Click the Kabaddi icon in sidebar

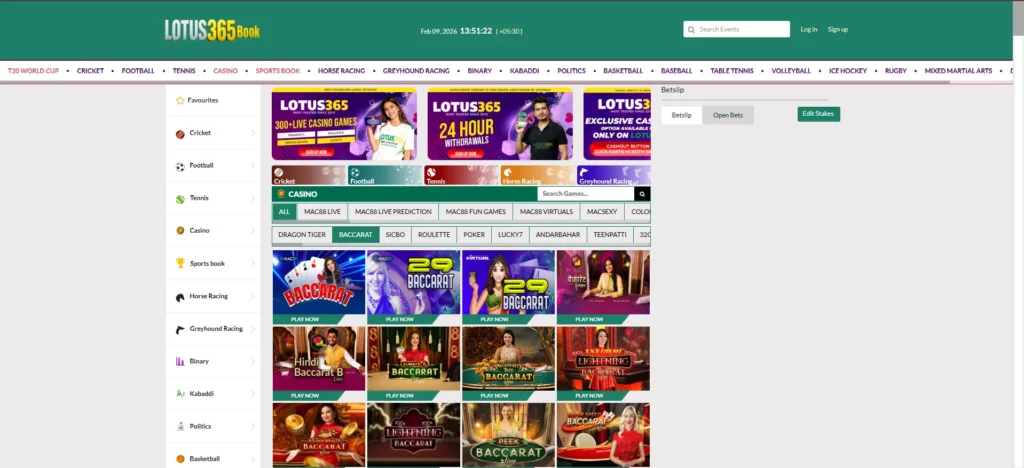(180, 394)
